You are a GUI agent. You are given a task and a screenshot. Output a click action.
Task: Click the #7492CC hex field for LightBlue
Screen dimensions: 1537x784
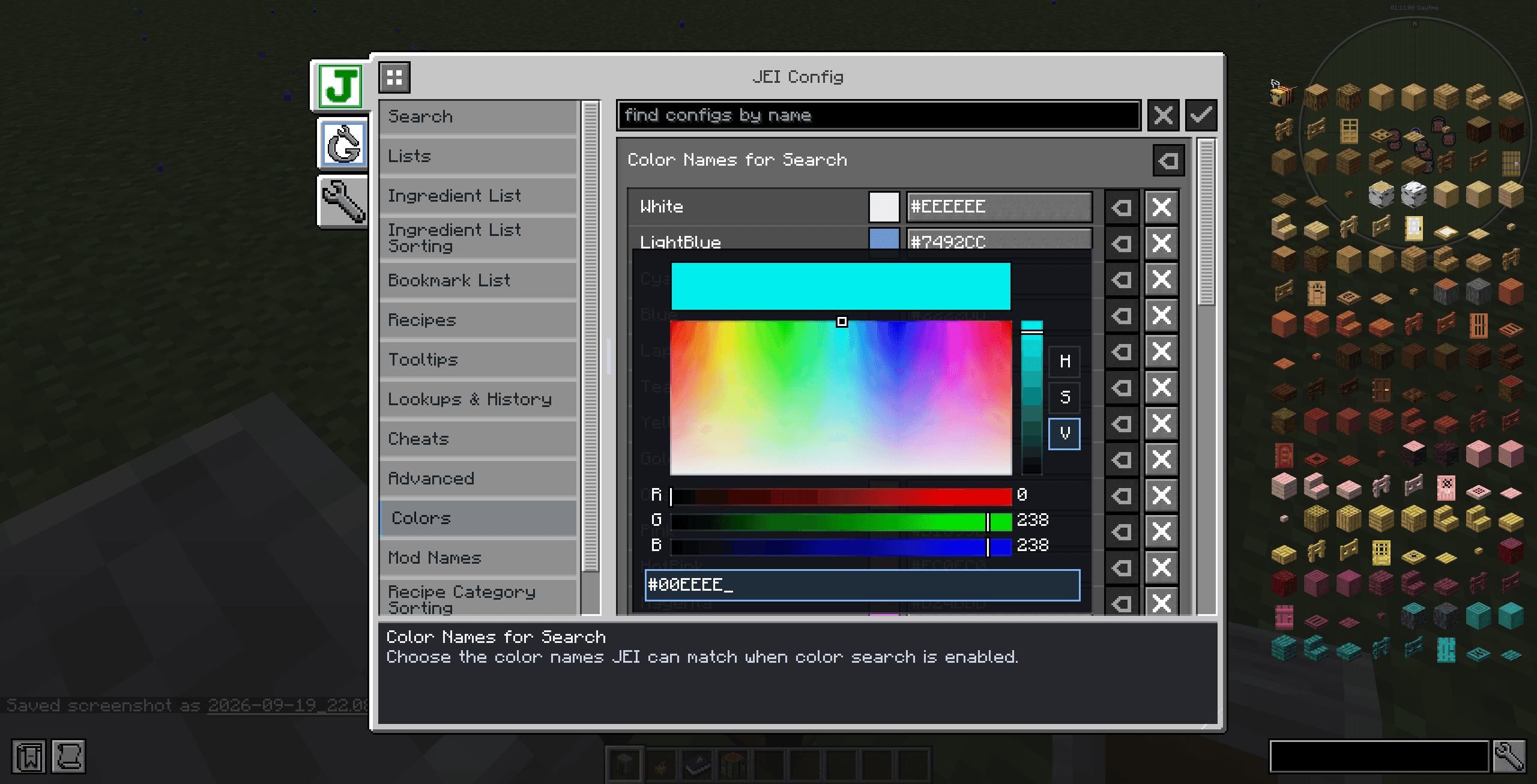(999, 240)
